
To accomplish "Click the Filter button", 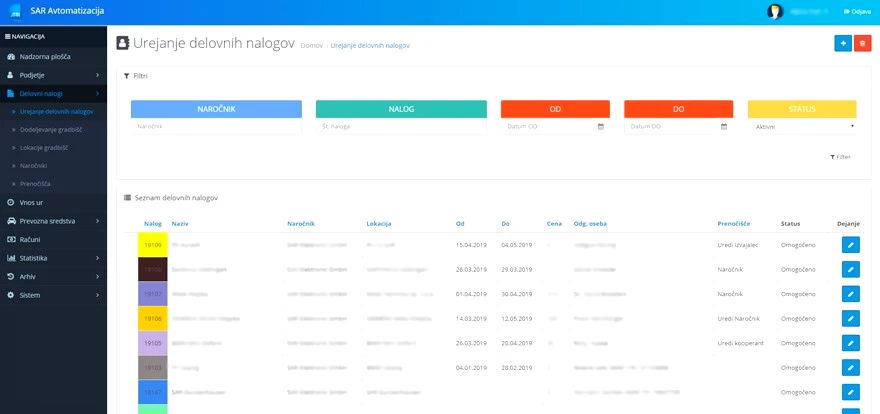I will [840, 157].
